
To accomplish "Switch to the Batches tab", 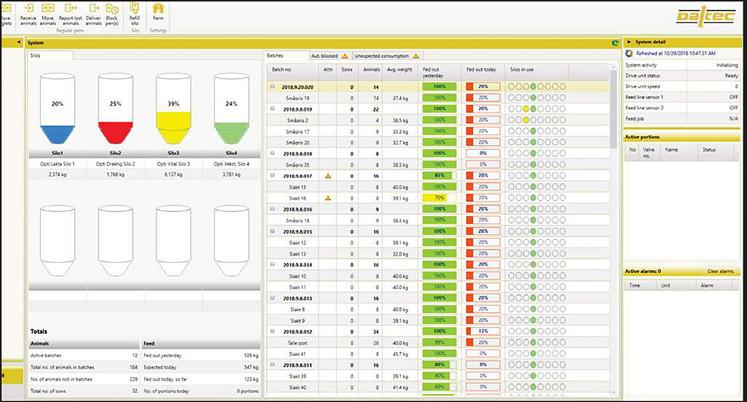I will (286, 56).
